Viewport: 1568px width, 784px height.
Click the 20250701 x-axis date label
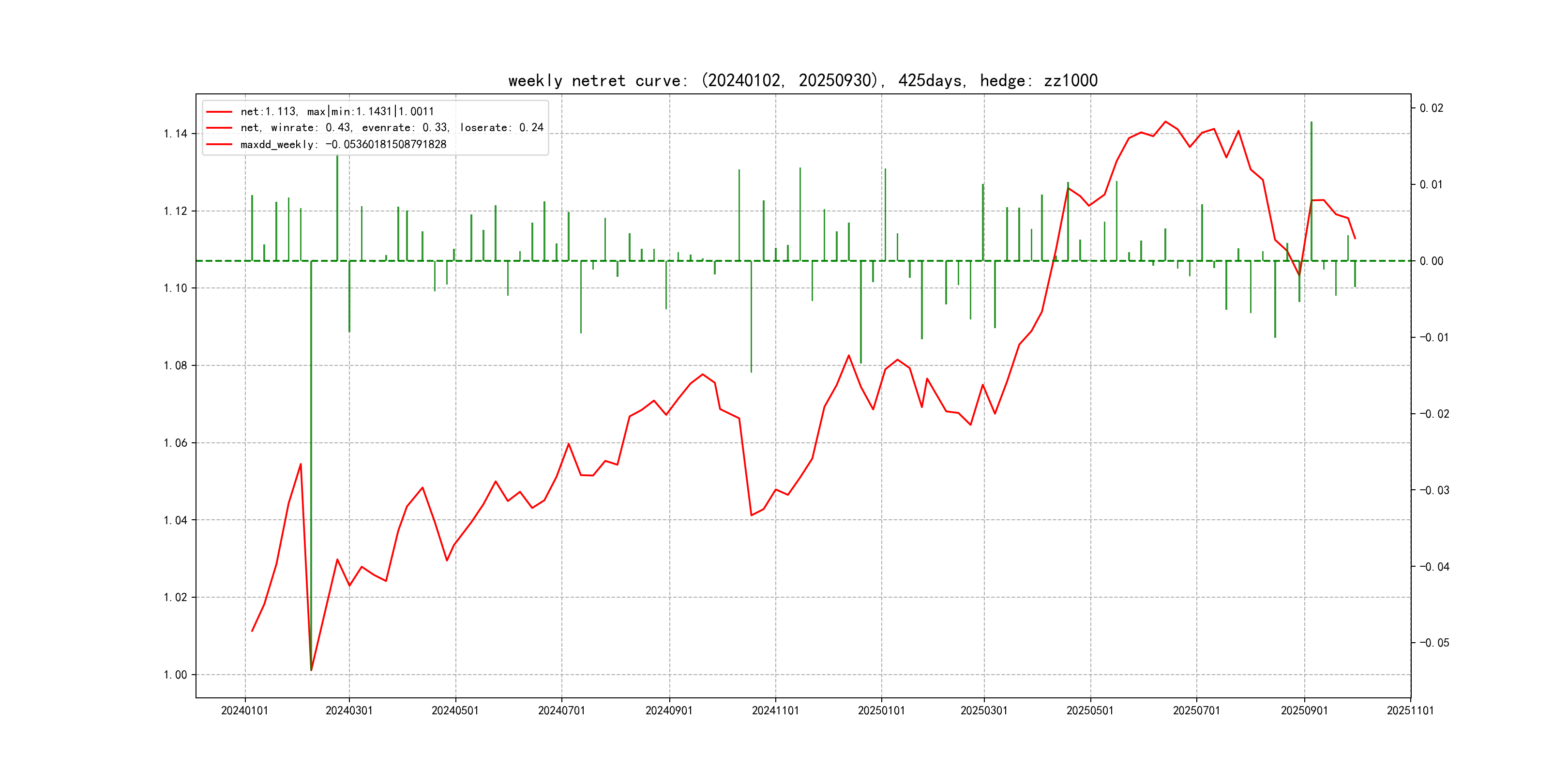pyautogui.click(x=1196, y=710)
